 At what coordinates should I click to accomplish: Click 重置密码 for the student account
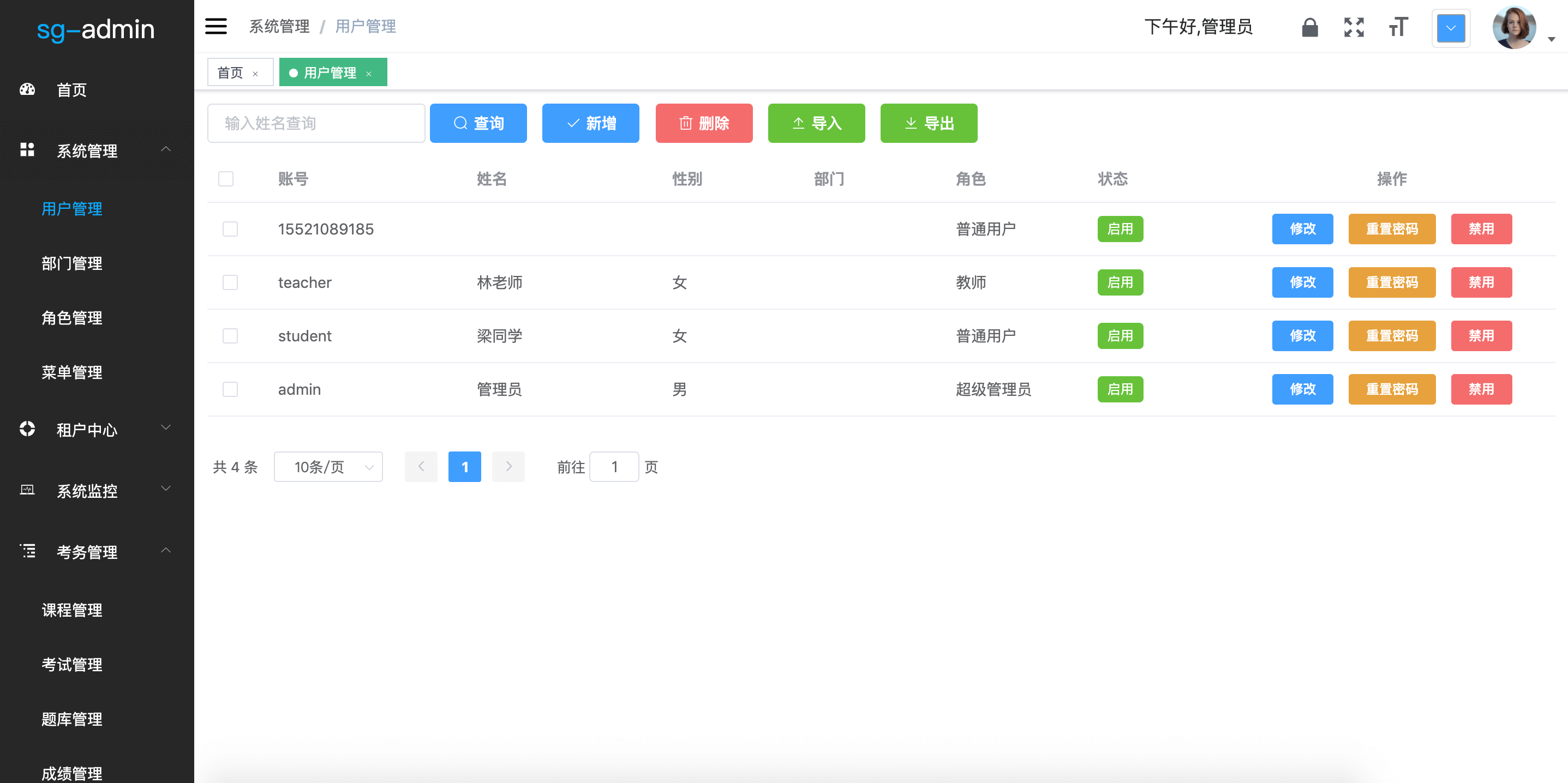(1391, 336)
